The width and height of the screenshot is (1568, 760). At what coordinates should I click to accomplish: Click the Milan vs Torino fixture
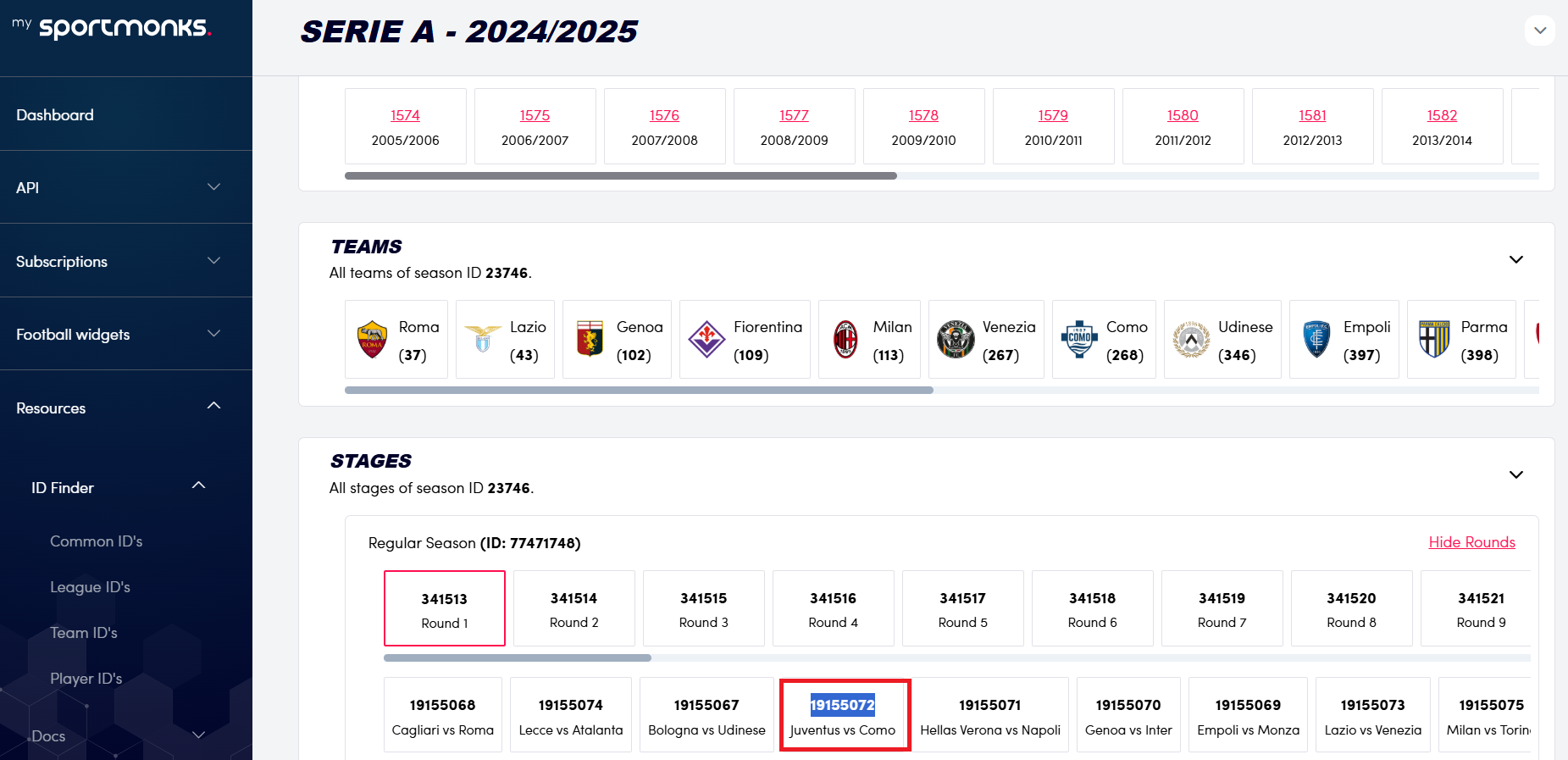[1485, 715]
